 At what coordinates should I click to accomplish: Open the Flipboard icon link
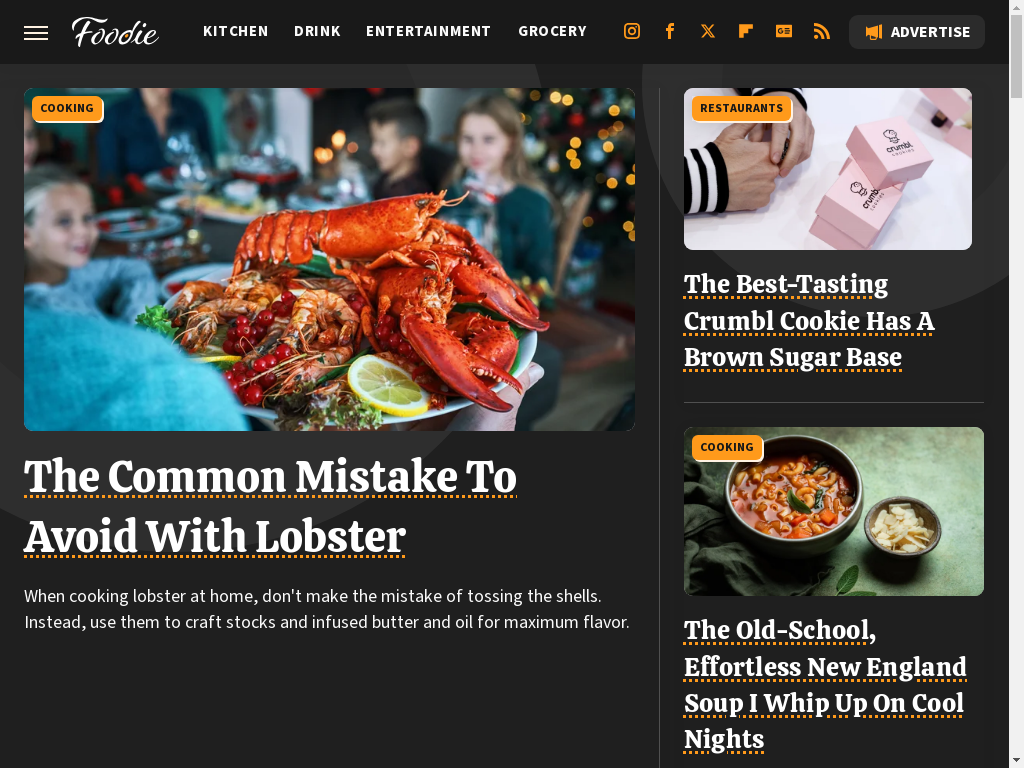click(x=745, y=31)
